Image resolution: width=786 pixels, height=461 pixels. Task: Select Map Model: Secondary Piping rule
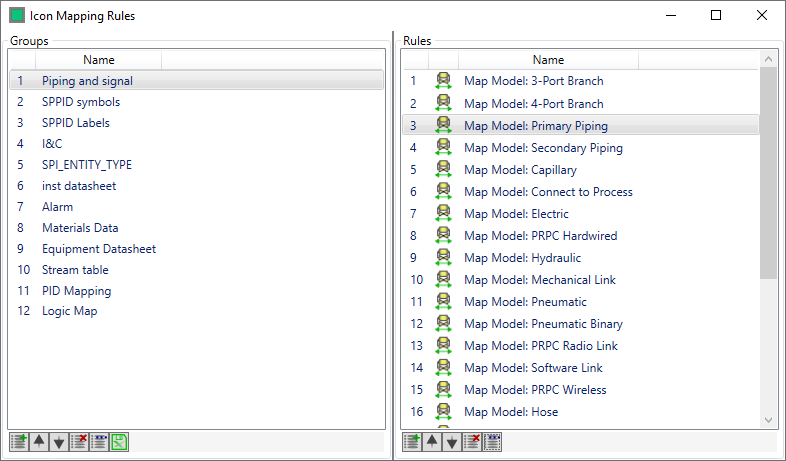(543, 148)
